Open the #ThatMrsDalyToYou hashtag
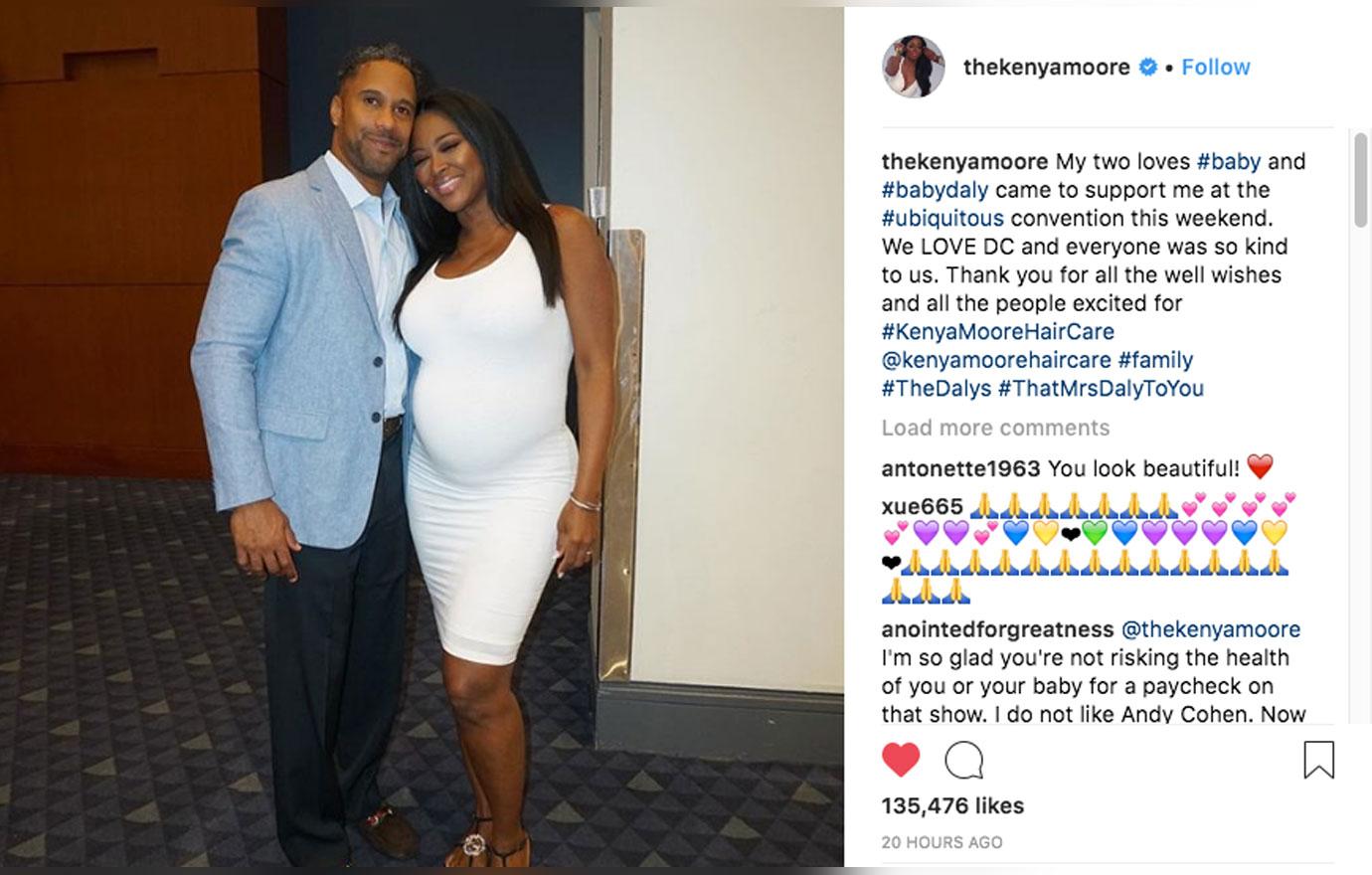The image size is (1372, 875). pos(1101,388)
